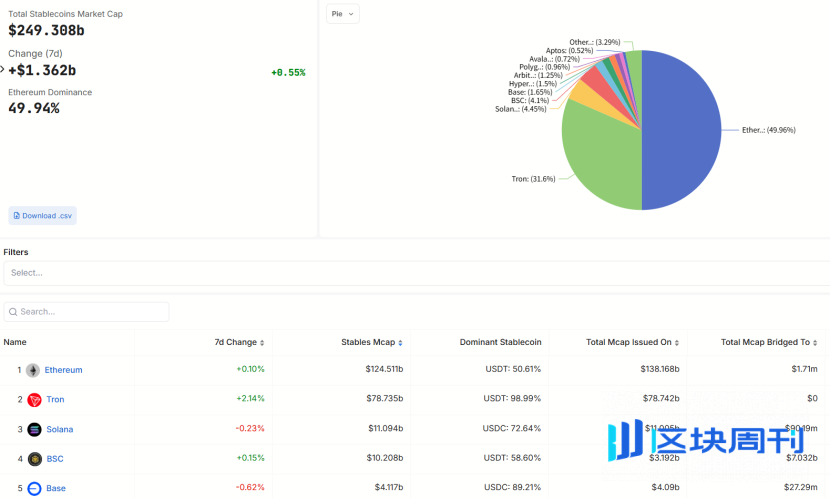Click the Tron chain logo icon
Viewport: 830px width, 498px height.
(34, 400)
